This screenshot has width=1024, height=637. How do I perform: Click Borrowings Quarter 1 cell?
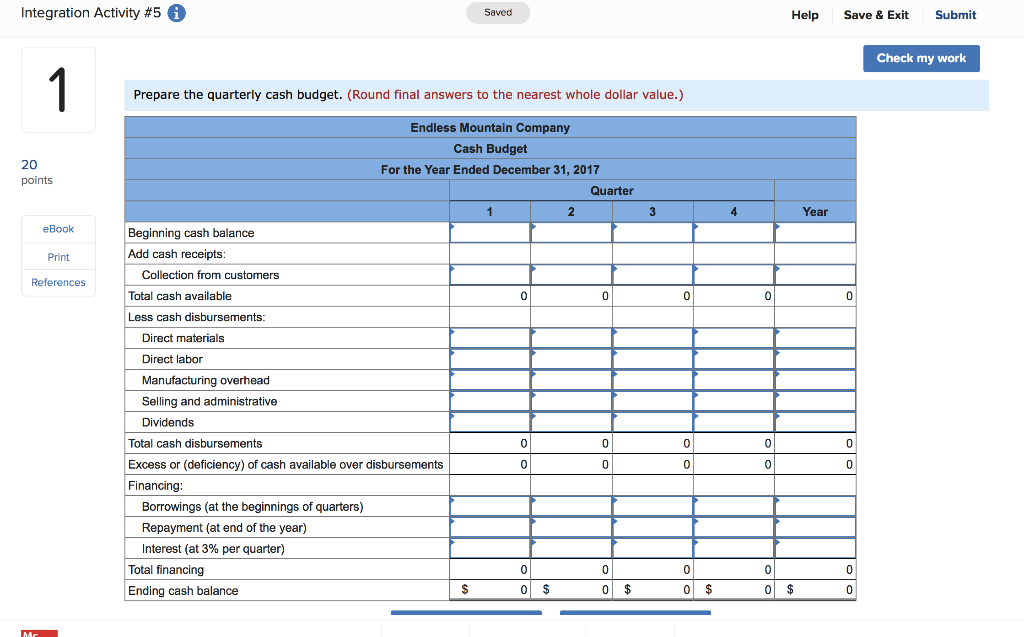click(490, 506)
